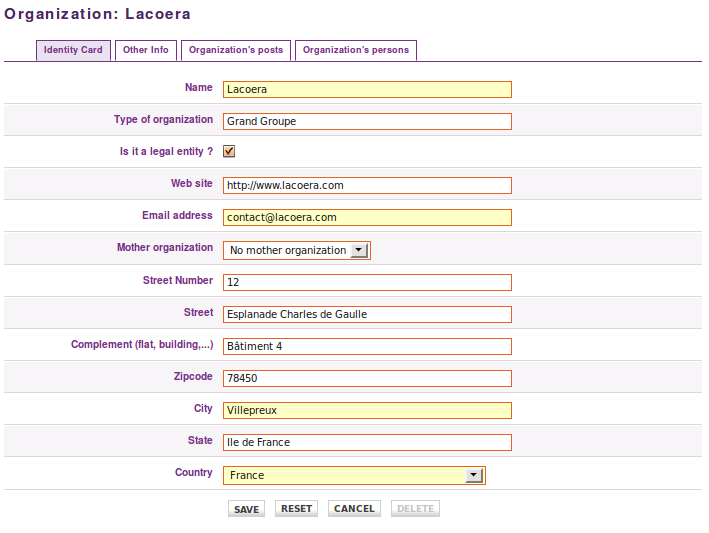Edit the Street text field
The height and width of the screenshot is (533, 709).
click(367, 314)
